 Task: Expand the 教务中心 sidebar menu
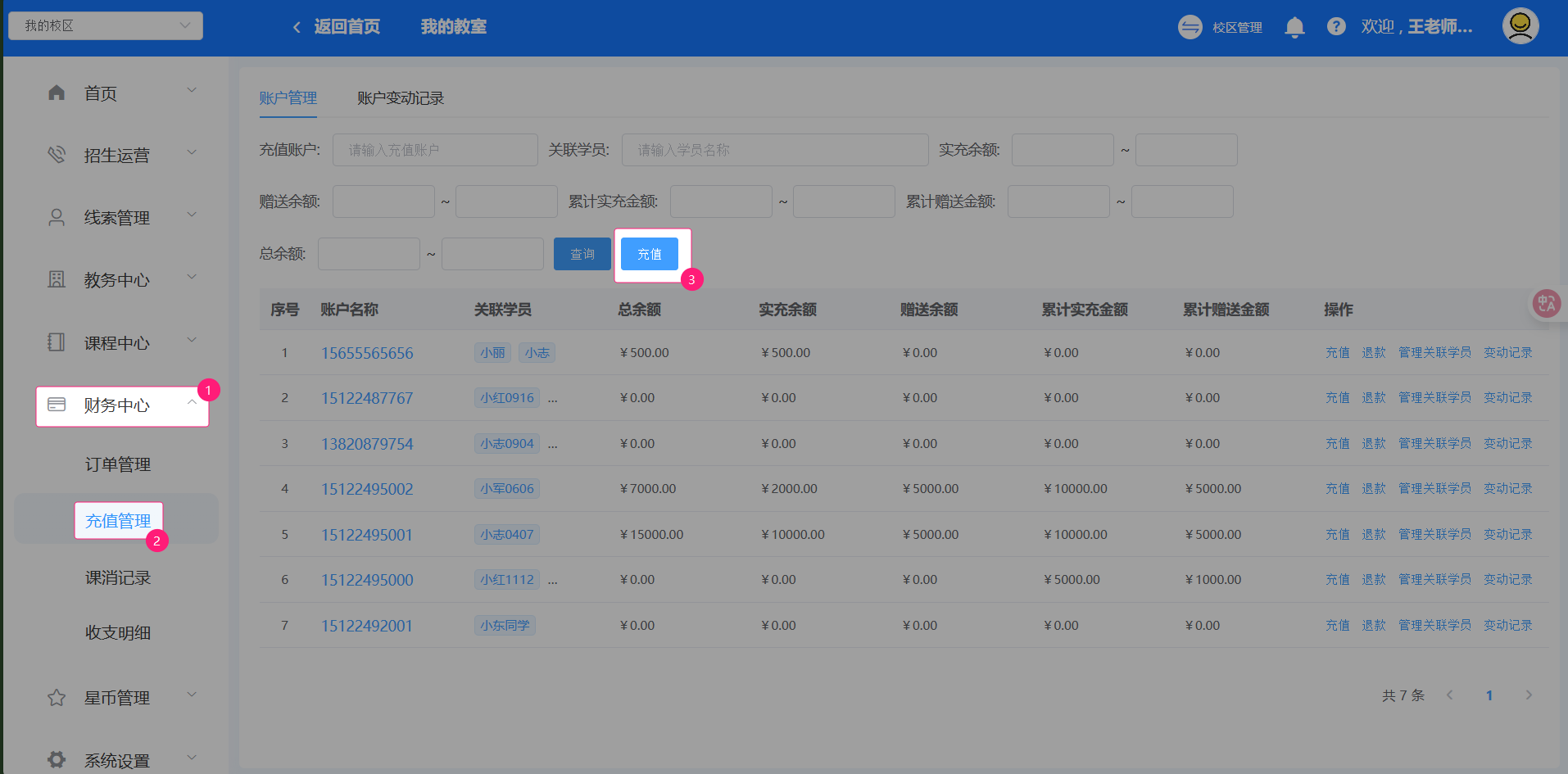tap(116, 280)
